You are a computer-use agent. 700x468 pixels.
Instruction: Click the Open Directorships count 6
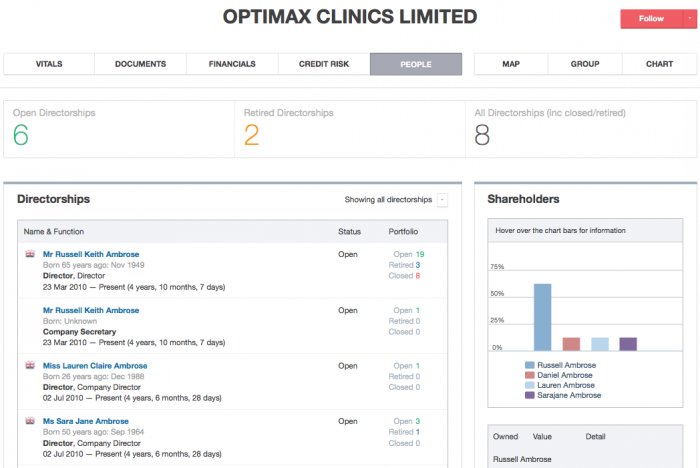point(21,135)
